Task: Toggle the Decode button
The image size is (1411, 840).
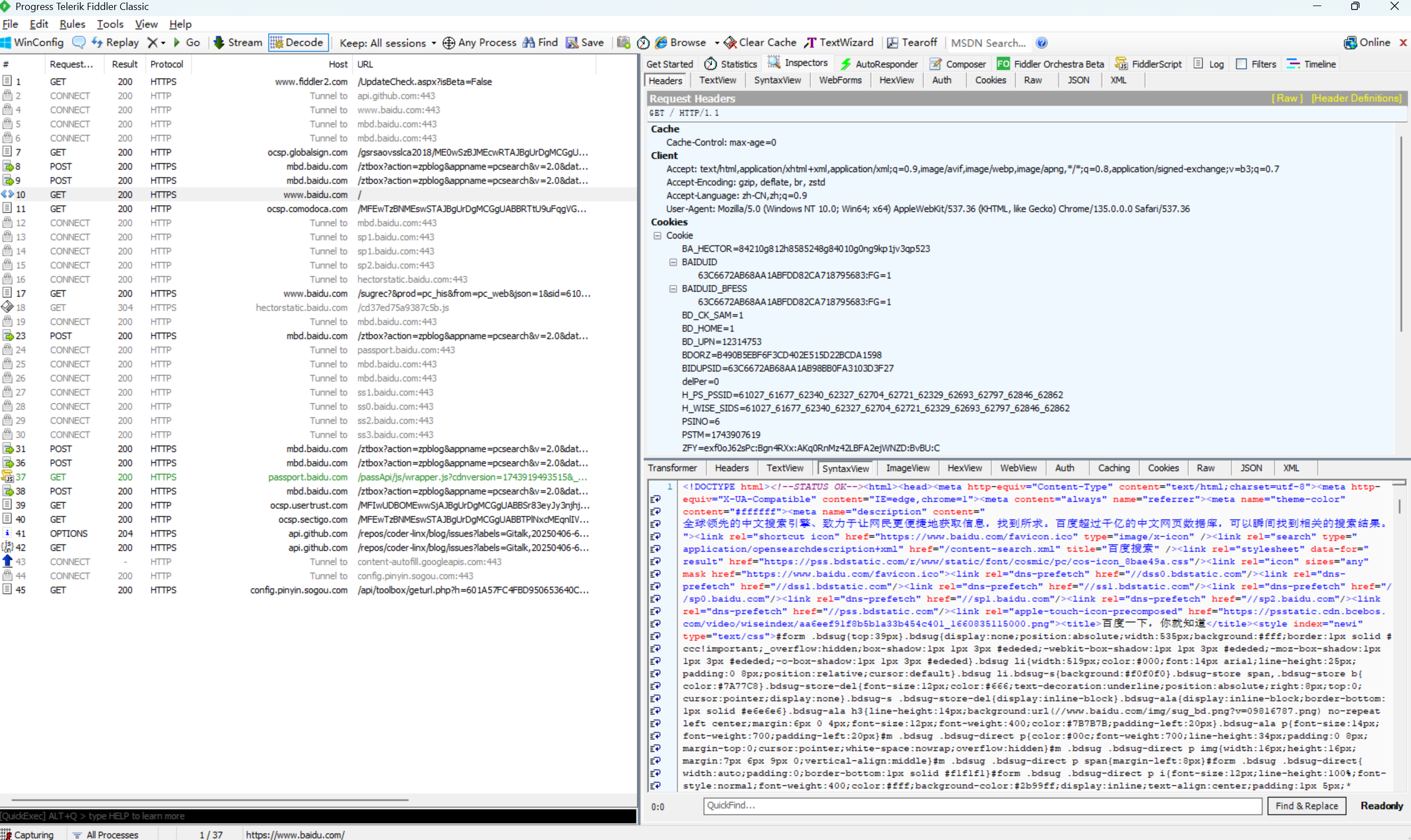Action: pyautogui.click(x=298, y=43)
